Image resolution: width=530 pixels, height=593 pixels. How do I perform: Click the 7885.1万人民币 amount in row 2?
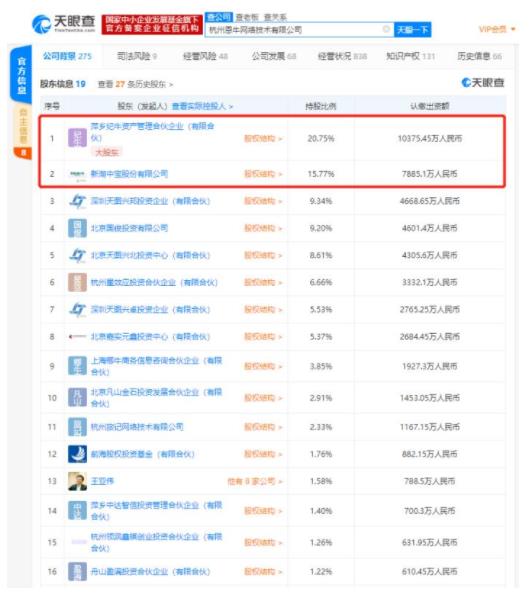click(429, 174)
